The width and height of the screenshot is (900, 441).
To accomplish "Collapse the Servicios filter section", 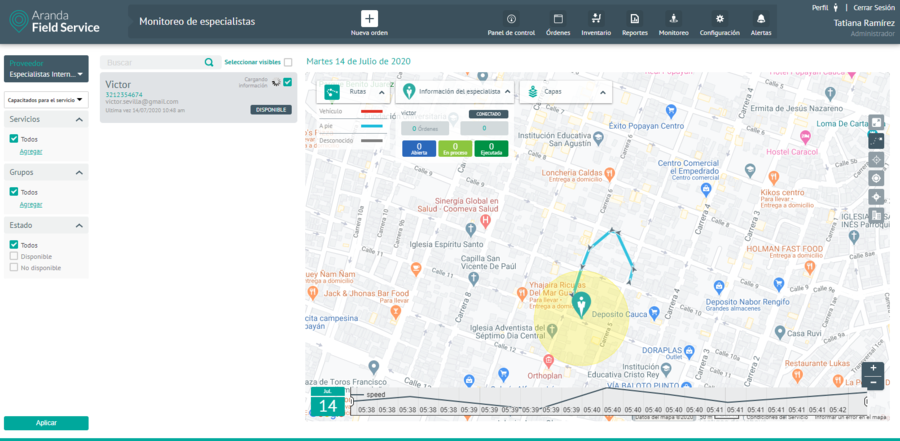I will pos(79,119).
